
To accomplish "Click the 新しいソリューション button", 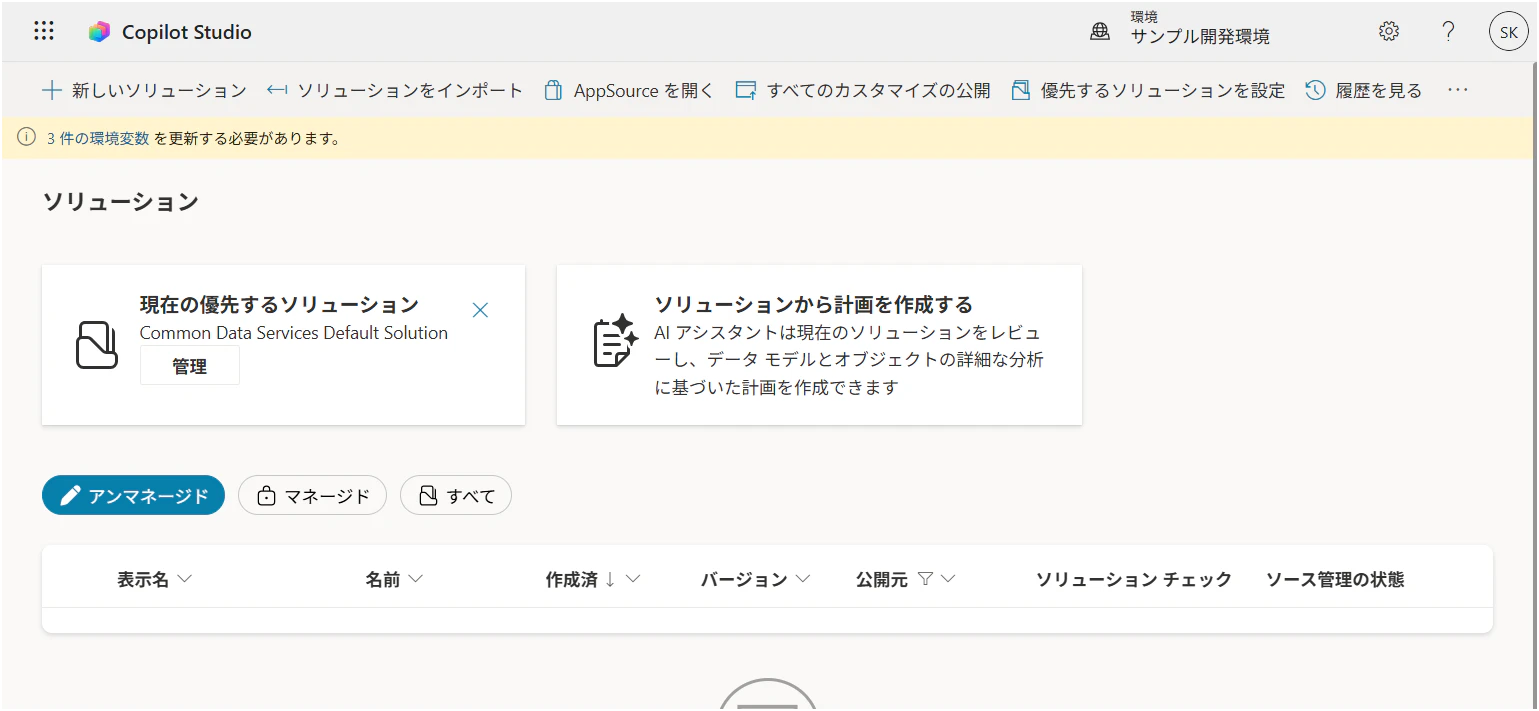I will (144, 90).
